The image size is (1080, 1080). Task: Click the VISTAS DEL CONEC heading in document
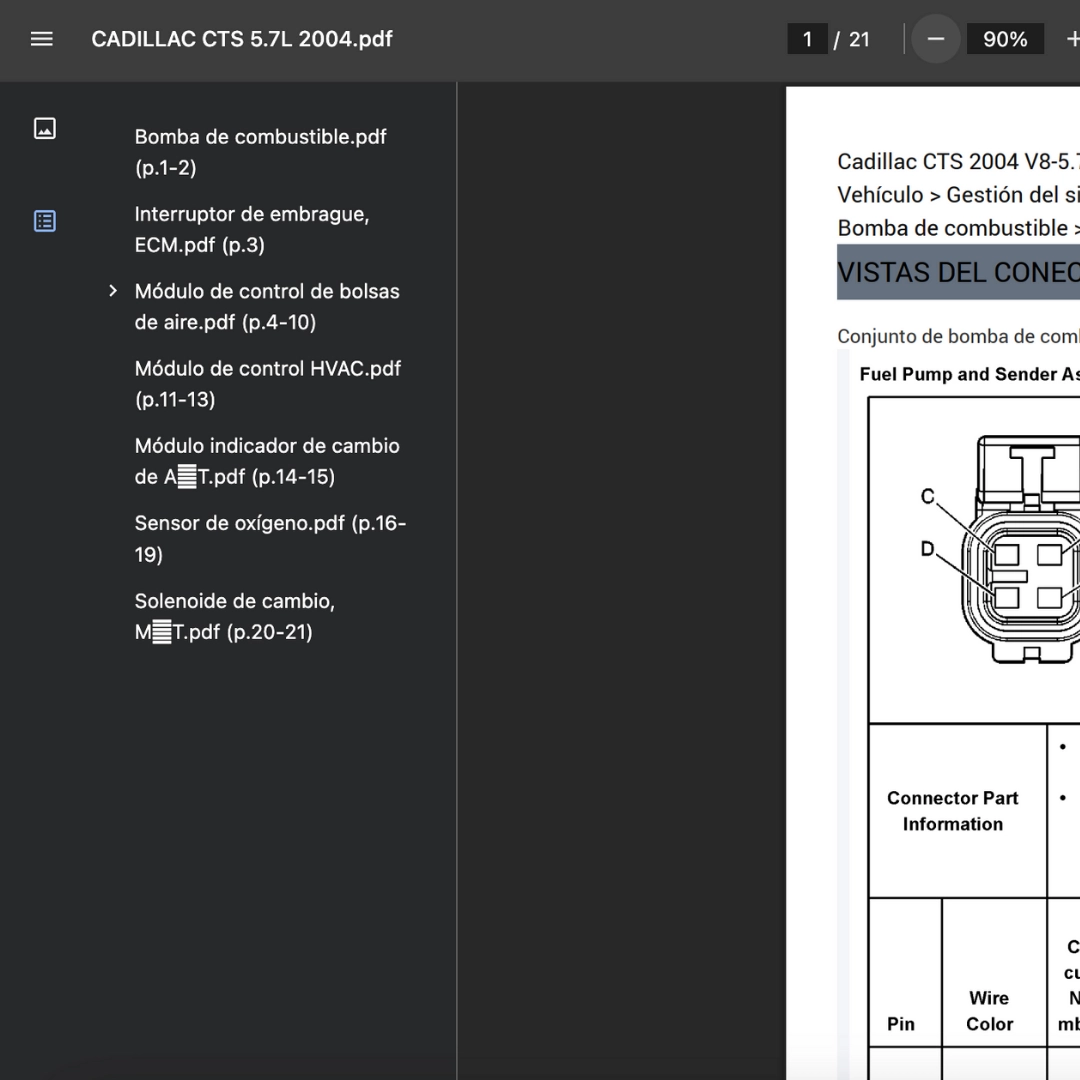point(958,273)
